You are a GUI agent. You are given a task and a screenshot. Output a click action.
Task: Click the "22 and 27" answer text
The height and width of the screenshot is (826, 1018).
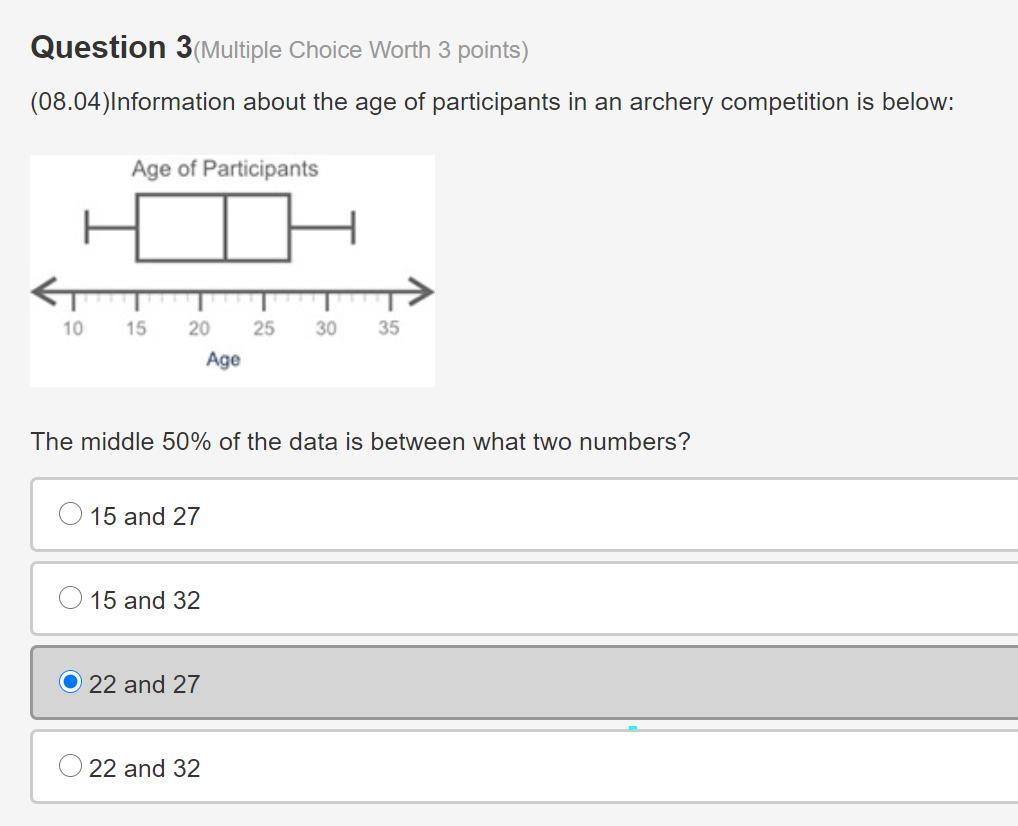point(145,684)
